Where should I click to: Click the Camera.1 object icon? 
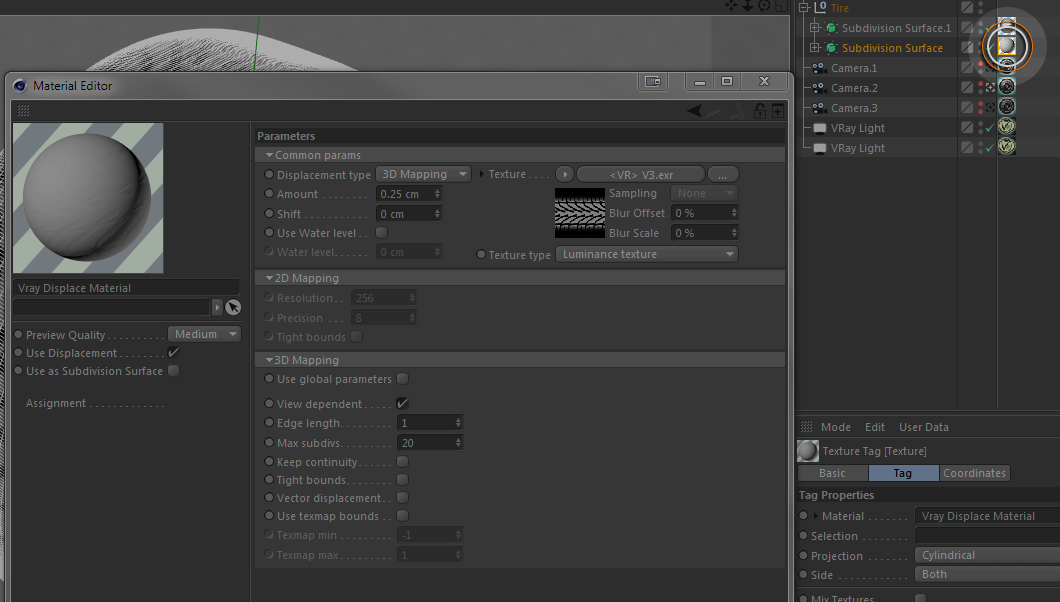pos(819,68)
